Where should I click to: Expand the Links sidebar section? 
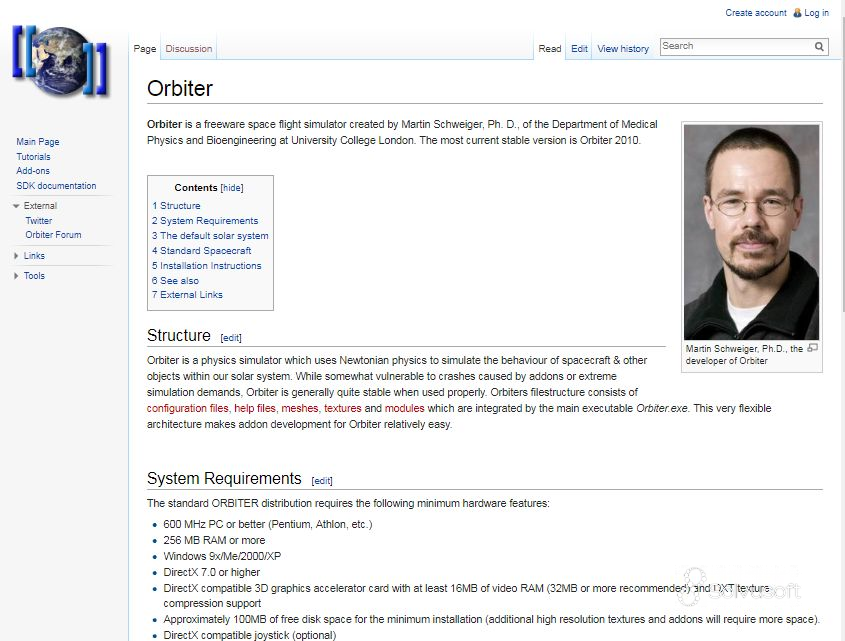coord(16,256)
